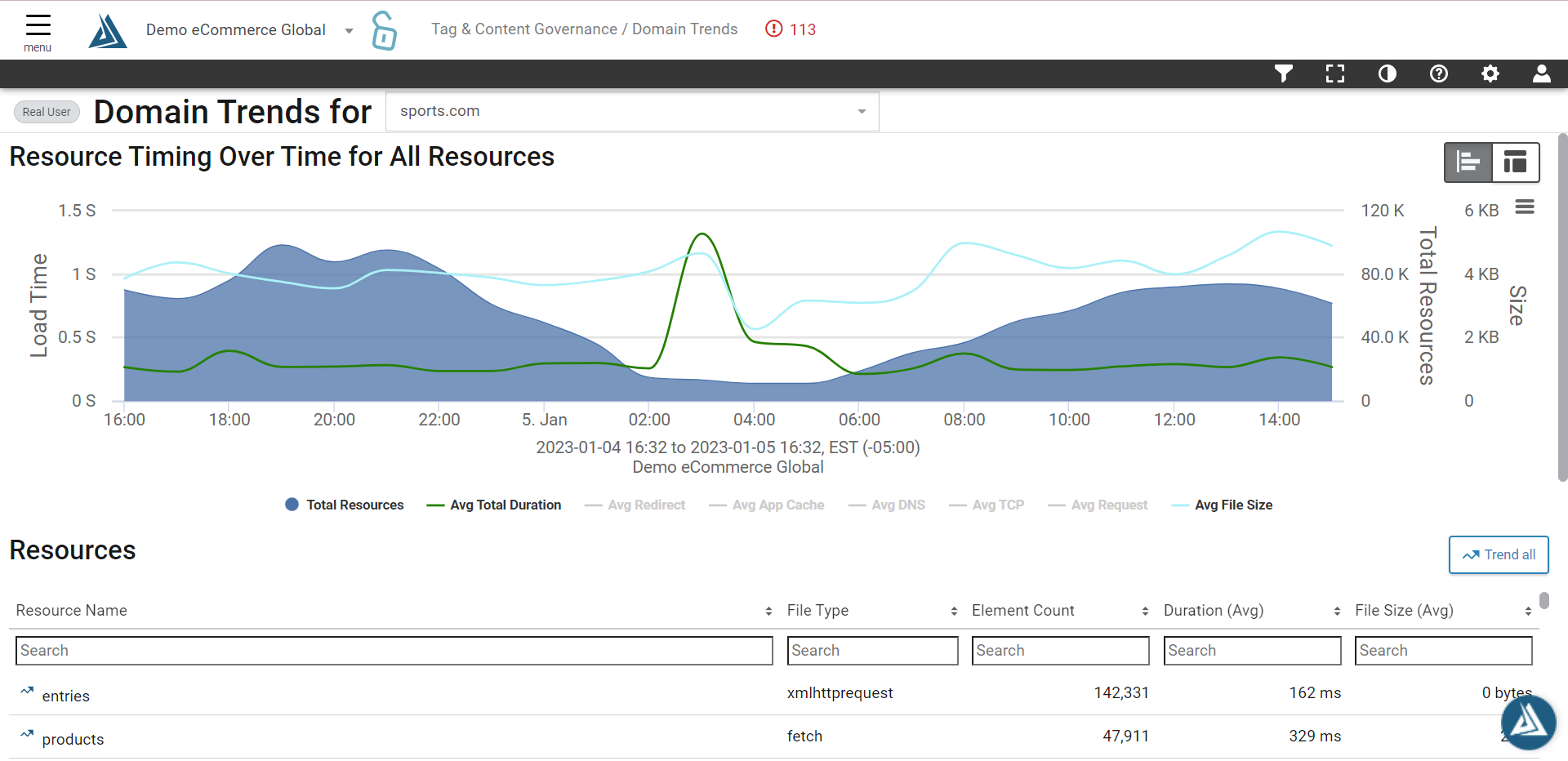The width and height of the screenshot is (1568, 761).
Task: Open the sports.com domain dropdown
Action: tap(861, 111)
